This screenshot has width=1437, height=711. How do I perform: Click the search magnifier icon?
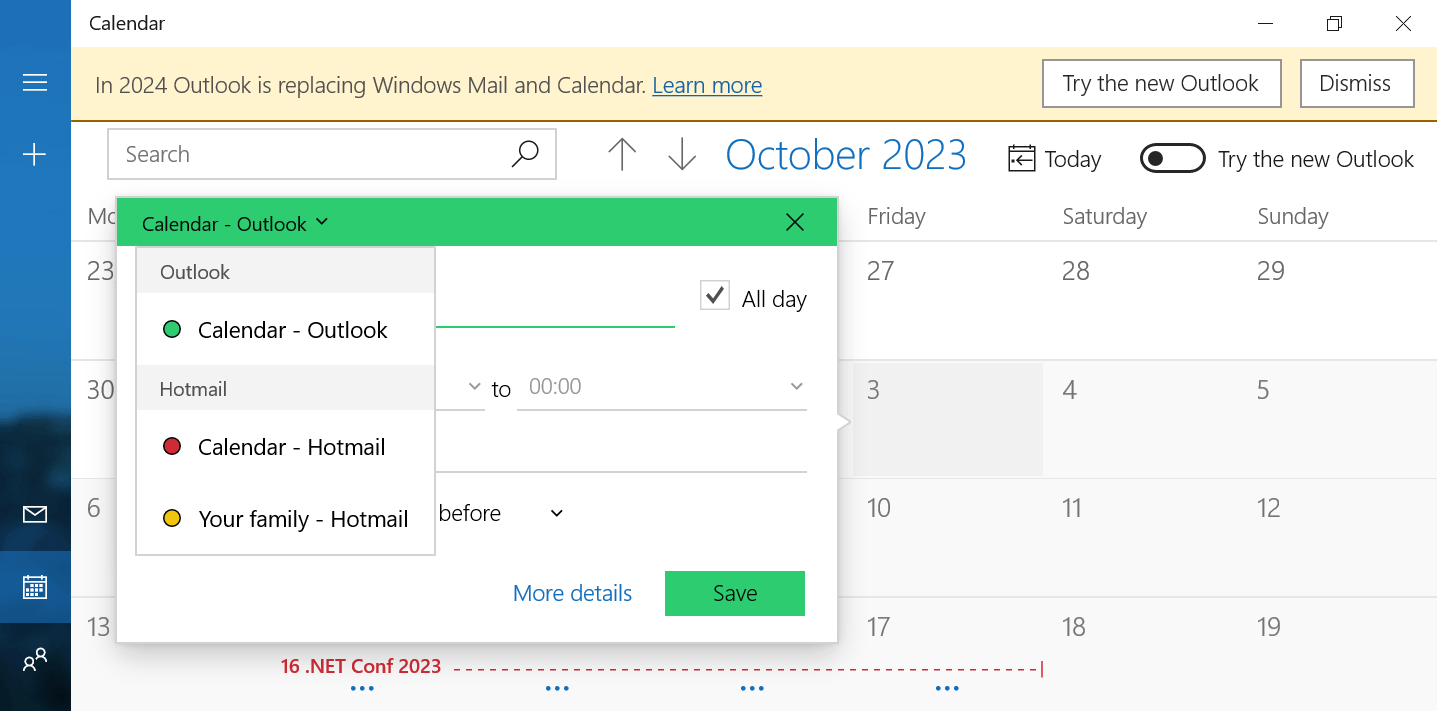click(x=525, y=154)
